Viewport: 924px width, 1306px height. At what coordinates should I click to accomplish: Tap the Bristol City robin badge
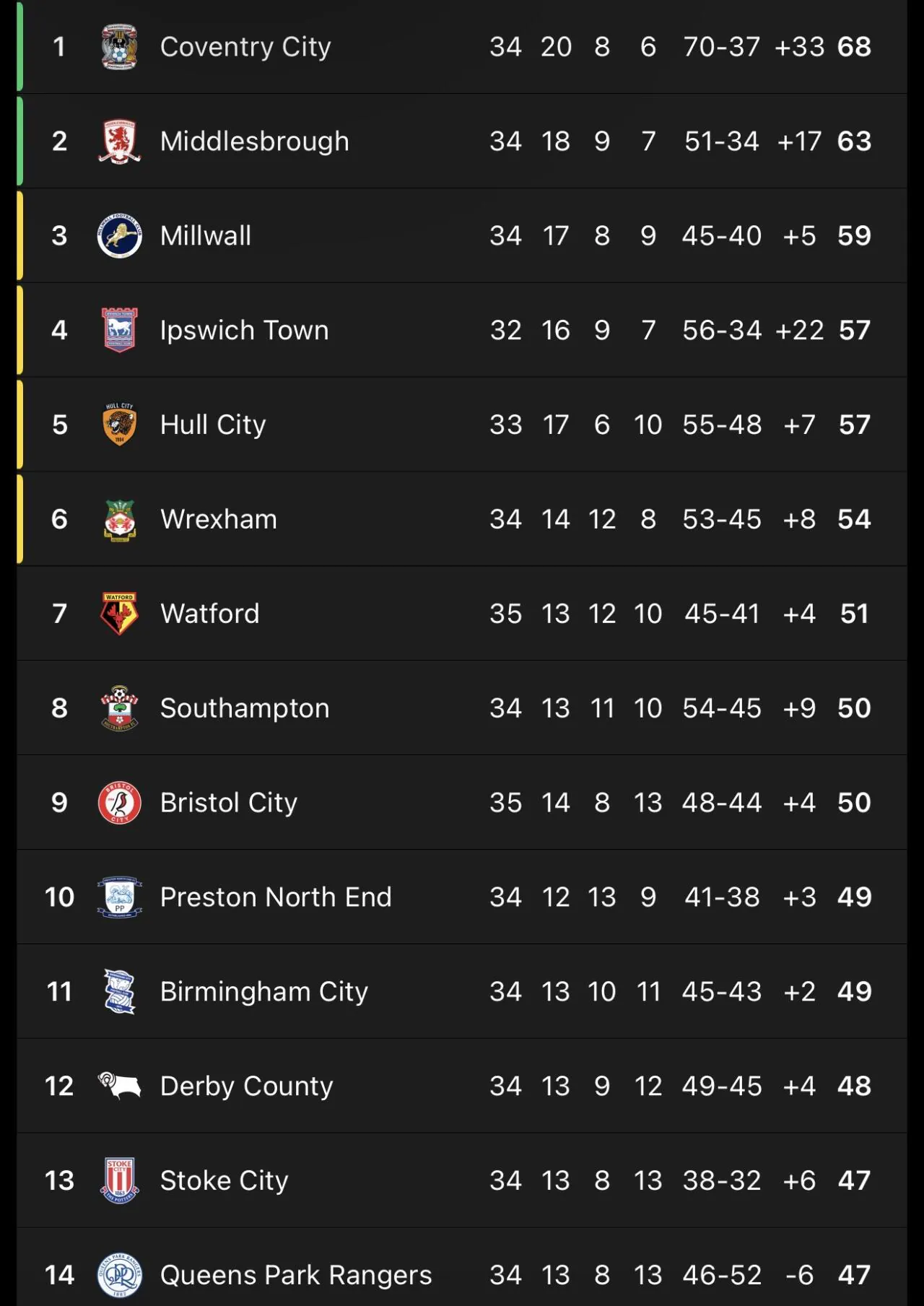point(119,803)
